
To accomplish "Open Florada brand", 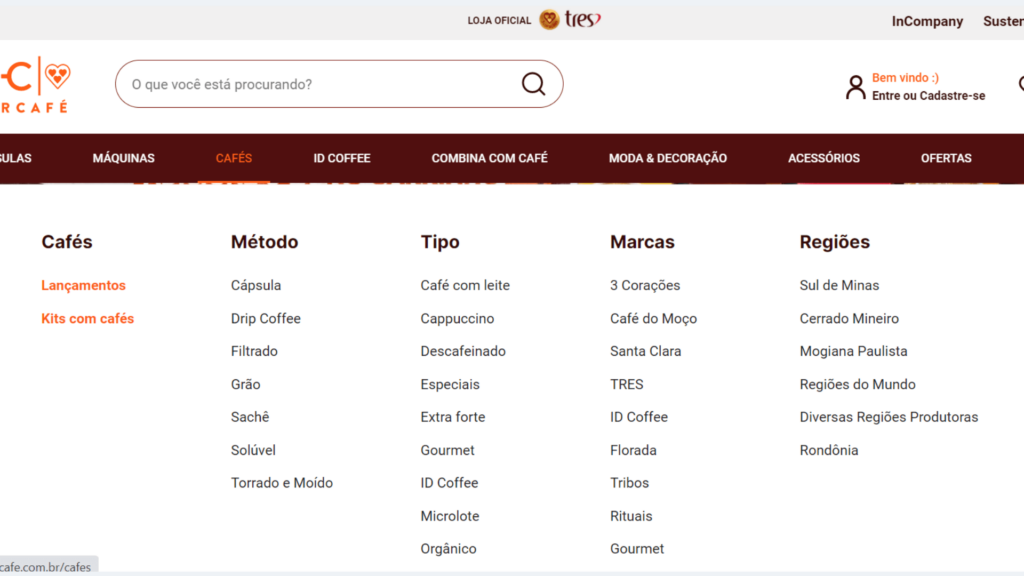I will 633,451.
